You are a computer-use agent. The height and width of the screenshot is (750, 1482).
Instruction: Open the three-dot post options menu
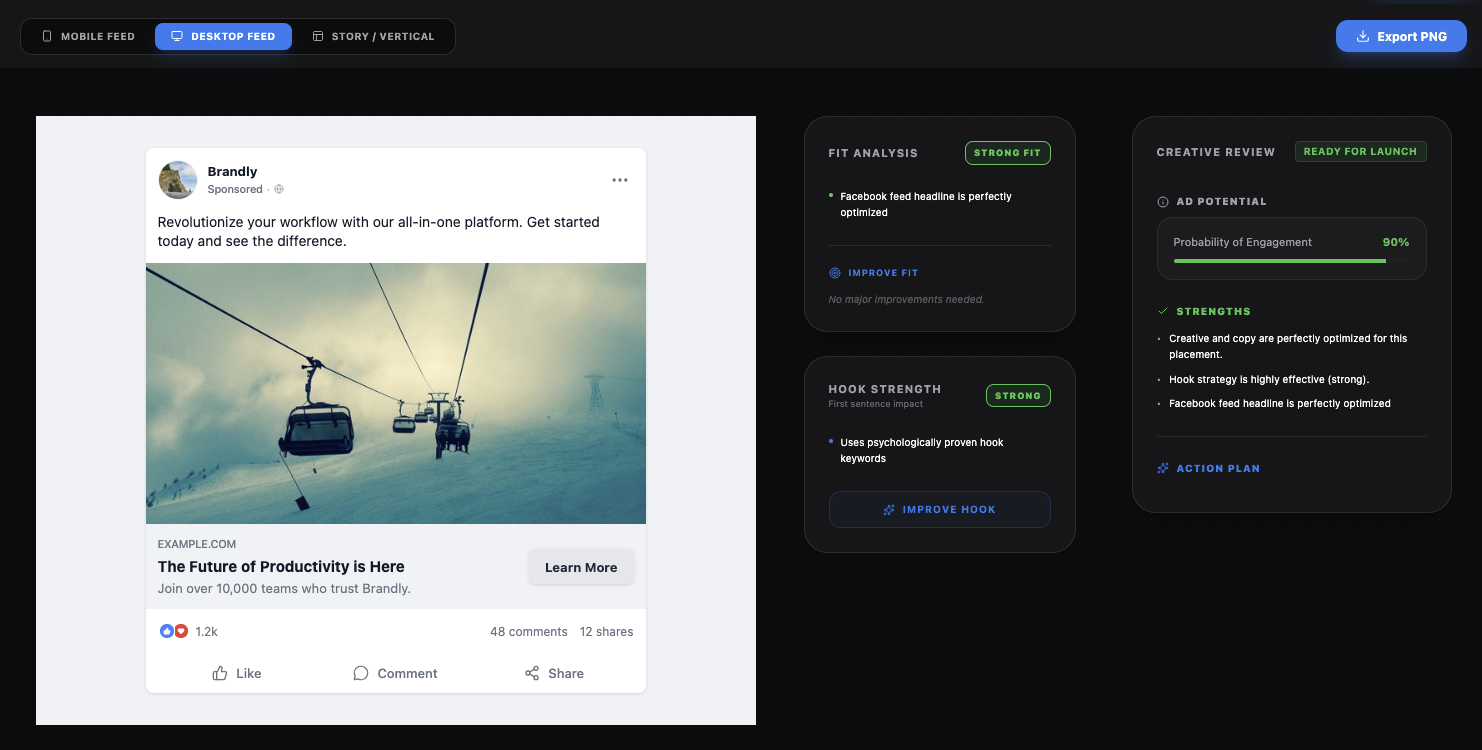point(620,180)
